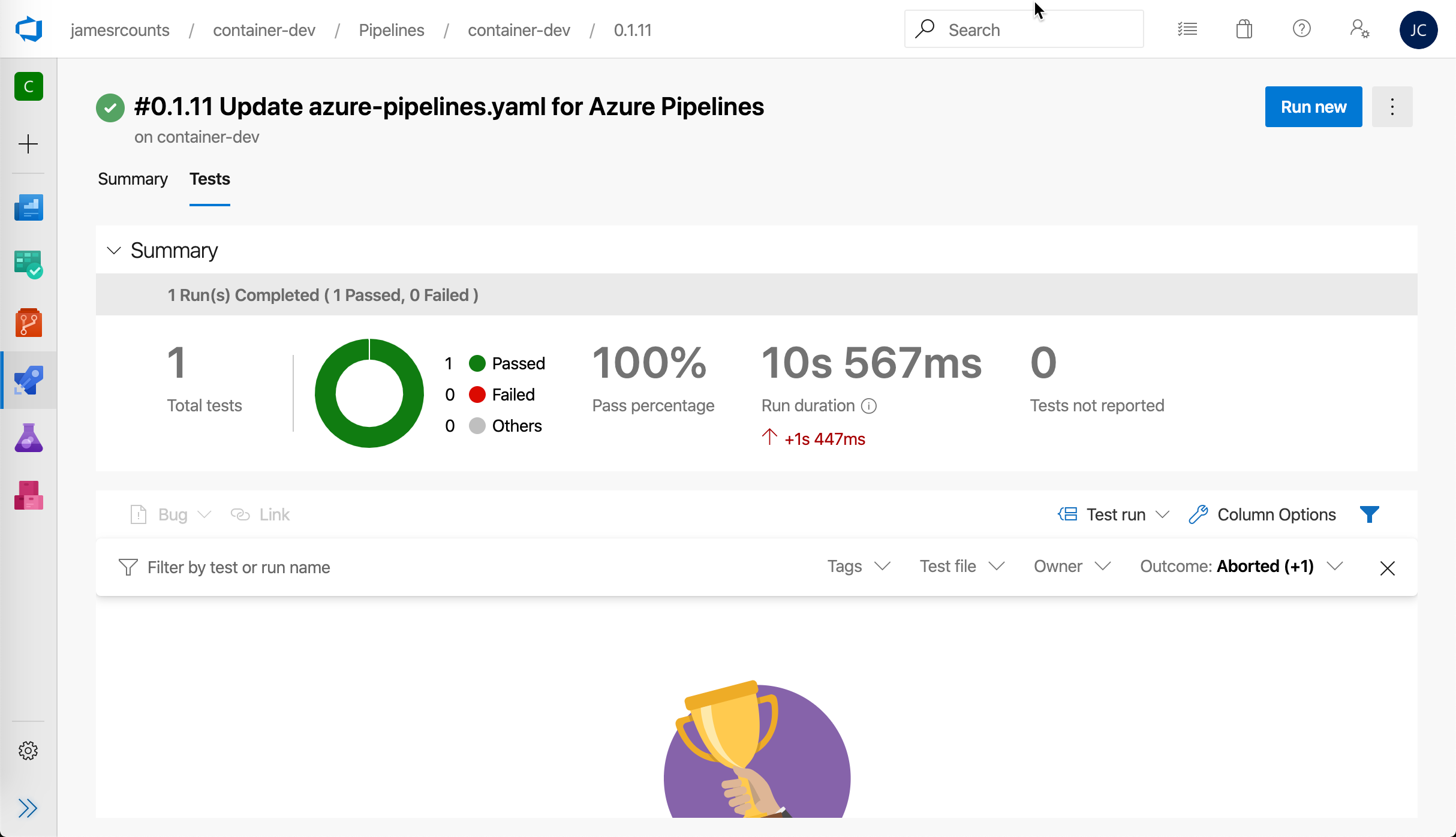Open the project C icon in the sidebar

click(x=29, y=86)
